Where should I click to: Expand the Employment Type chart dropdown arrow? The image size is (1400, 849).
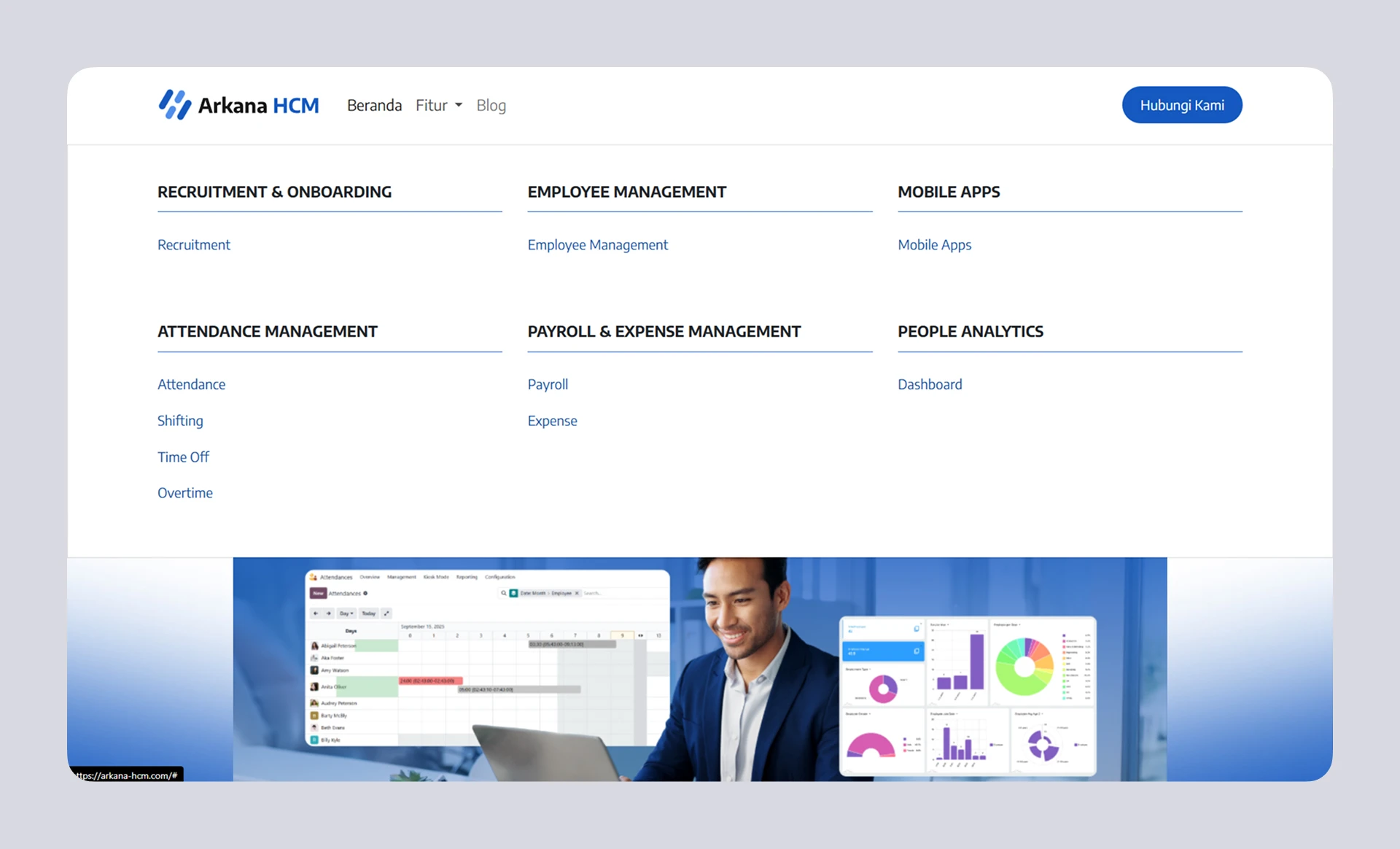(x=870, y=670)
